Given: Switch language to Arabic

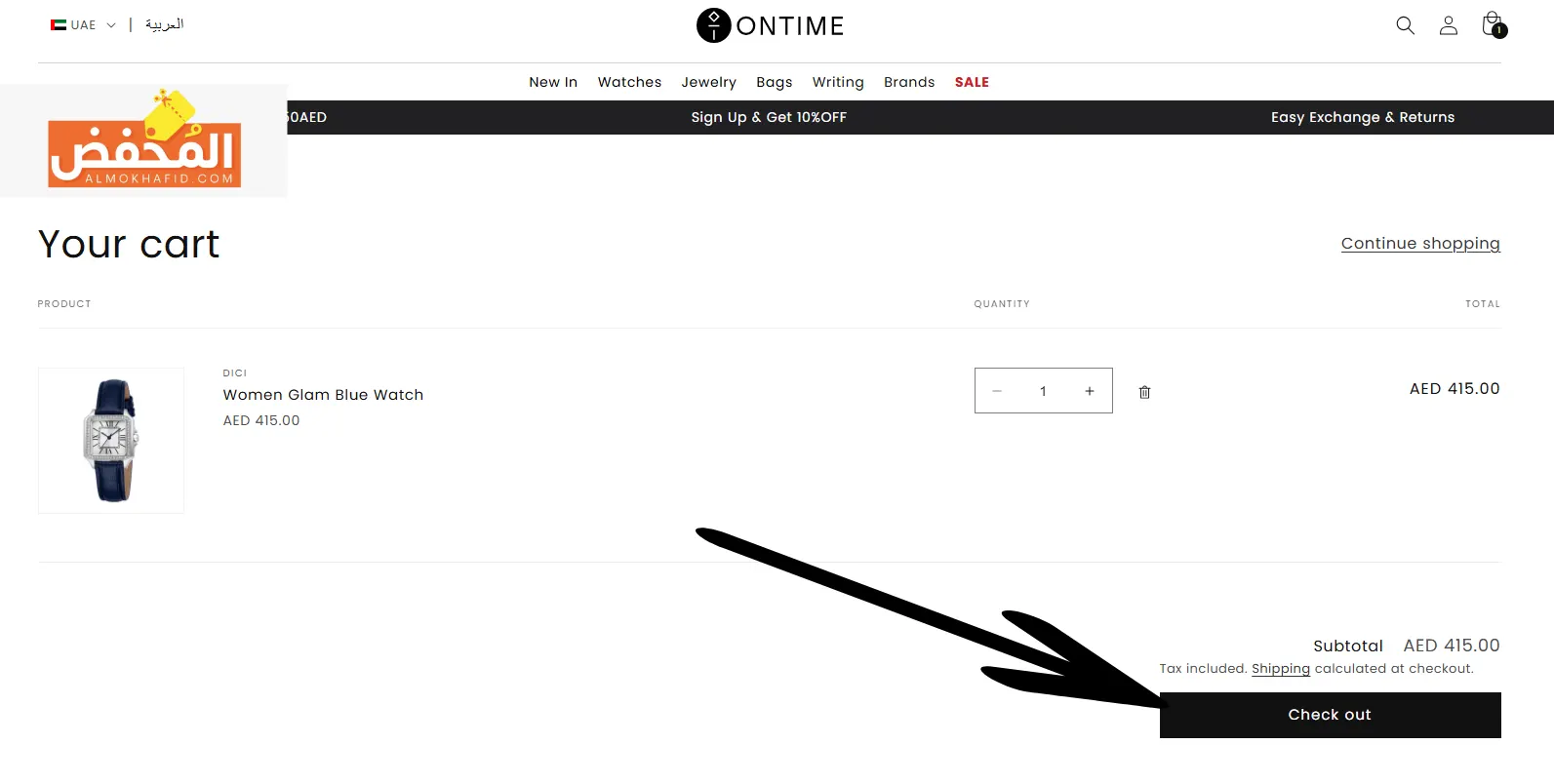Looking at the screenshot, I should (x=164, y=24).
